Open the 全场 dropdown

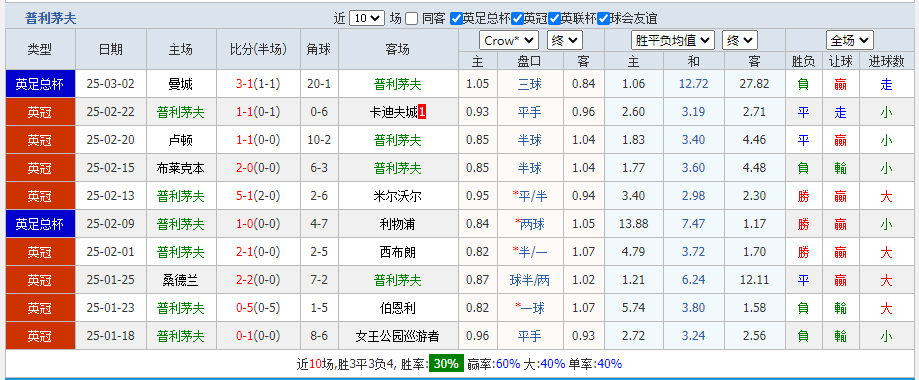tap(850, 40)
